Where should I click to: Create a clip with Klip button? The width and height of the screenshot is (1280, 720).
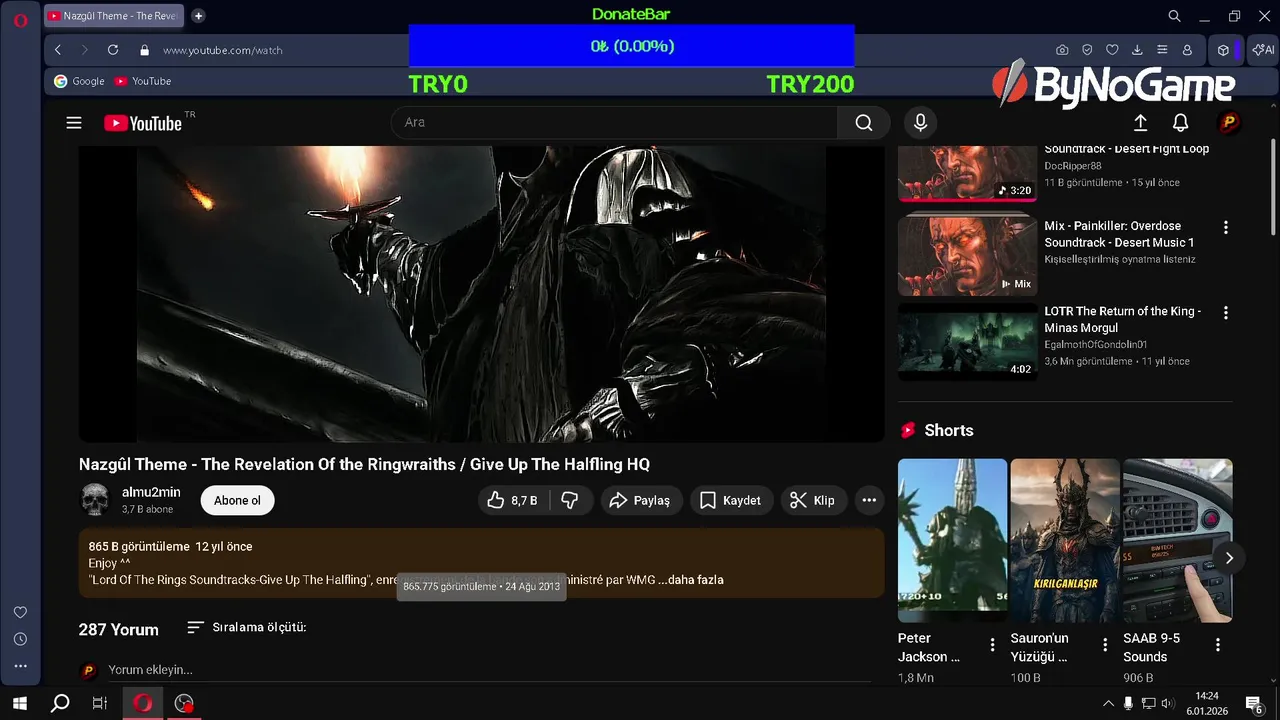pos(813,500)
